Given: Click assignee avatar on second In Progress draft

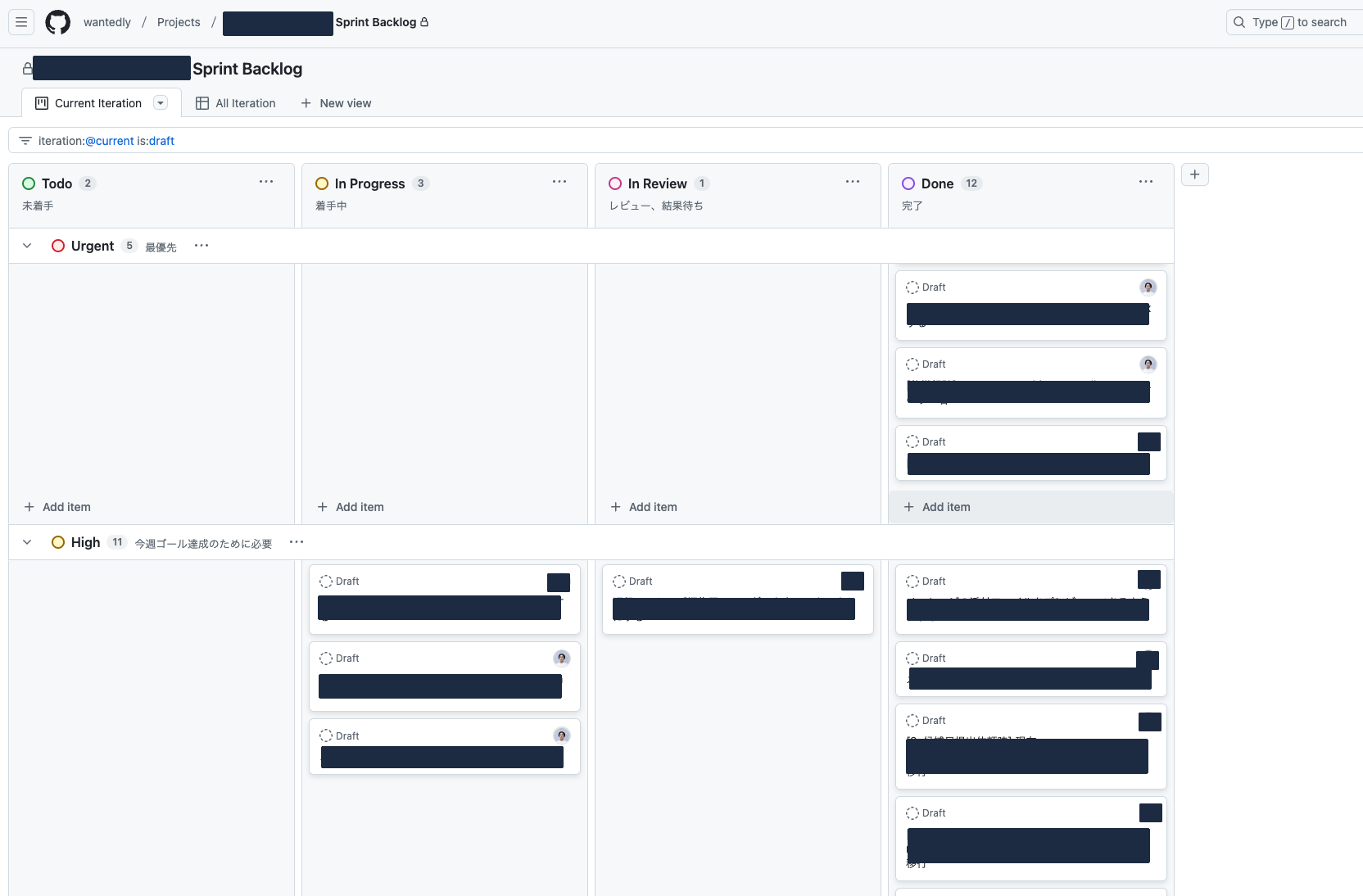Looking at the screenshot, I should coord(562,658).
